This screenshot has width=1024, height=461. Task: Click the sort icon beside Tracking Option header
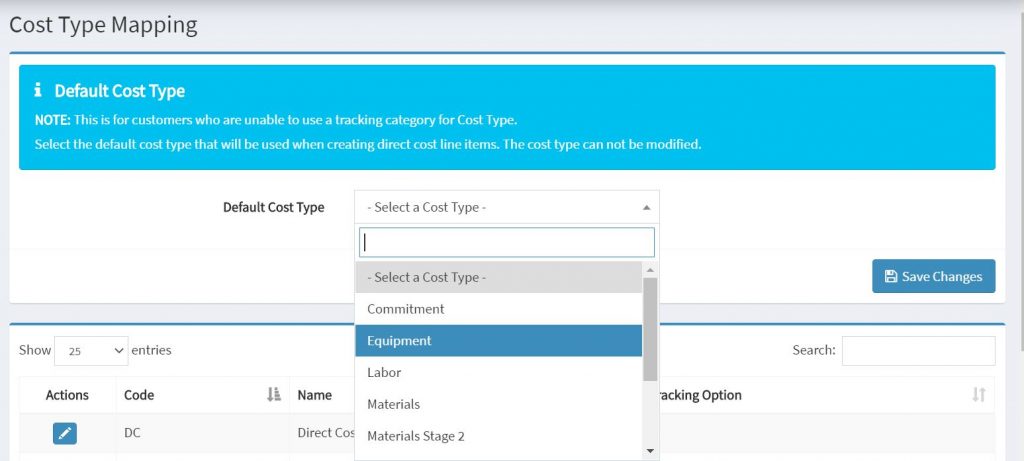(979, 395)
